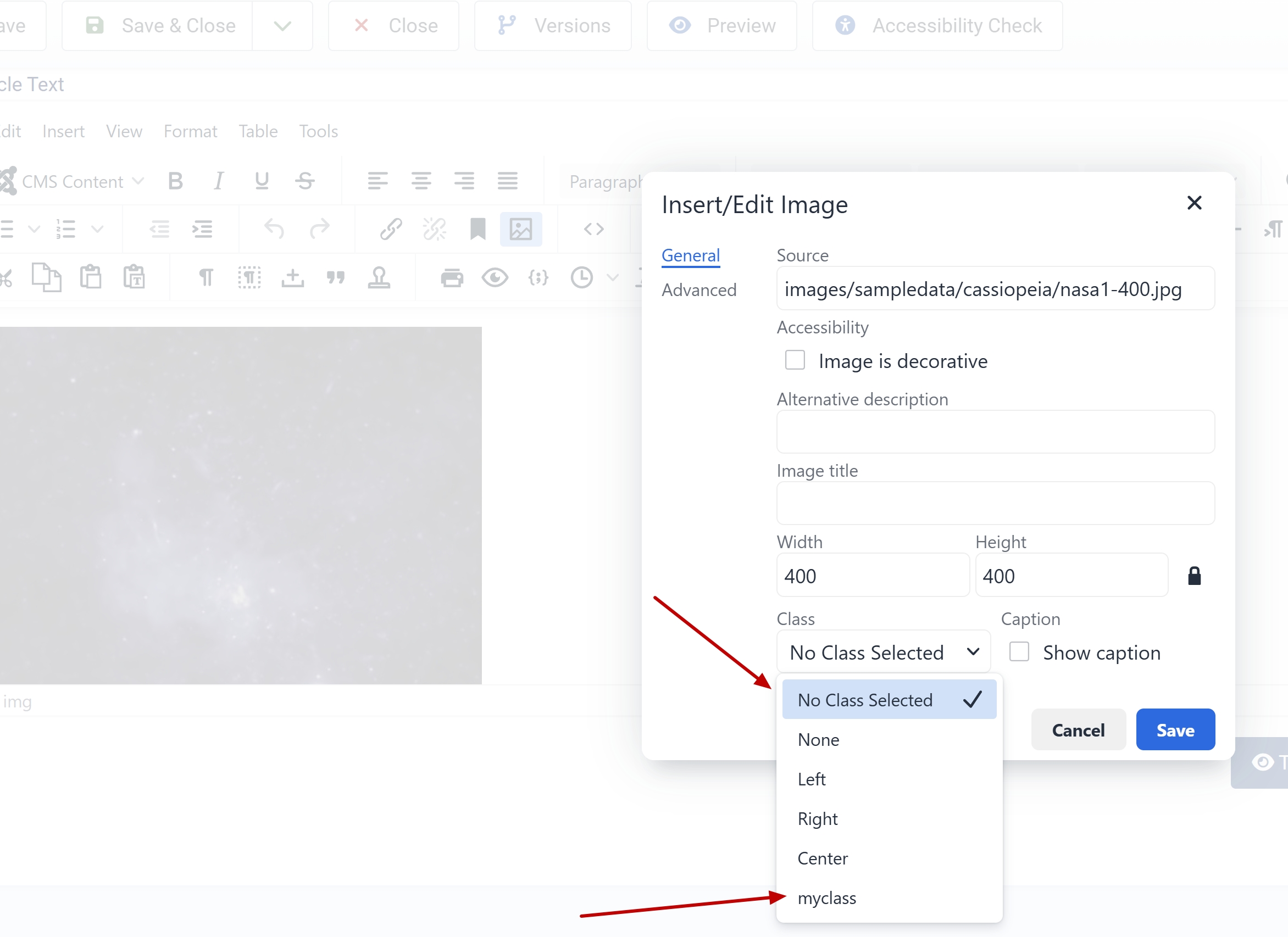Open the Source Code view icon
Viewport: 1288px width, 937px height.
(594, 229)
